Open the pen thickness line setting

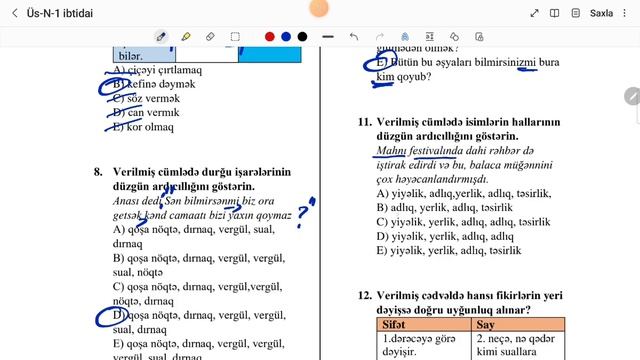tap(328, 37)
